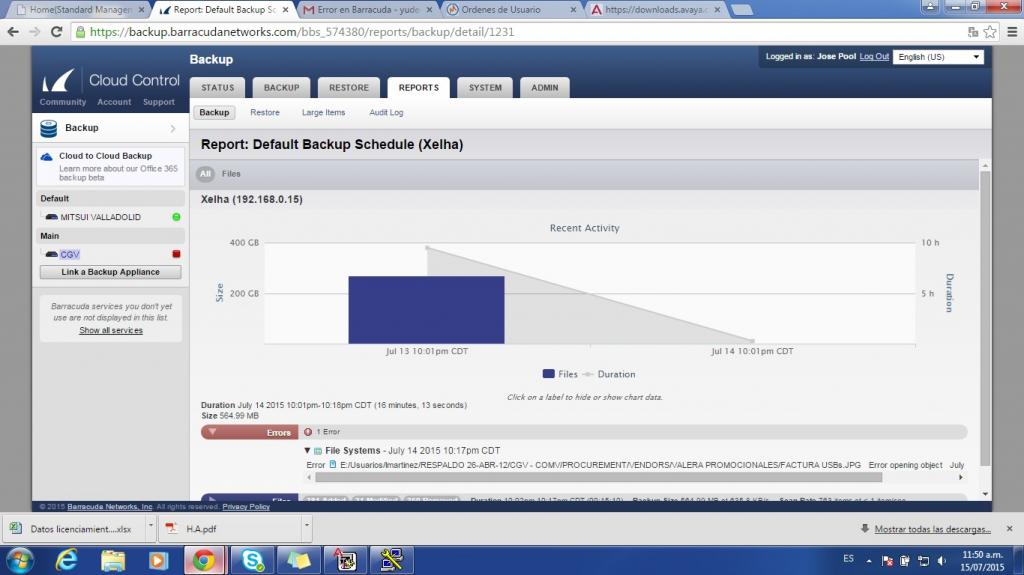Click the Action Center flag icon in the tray

(887, 561)
